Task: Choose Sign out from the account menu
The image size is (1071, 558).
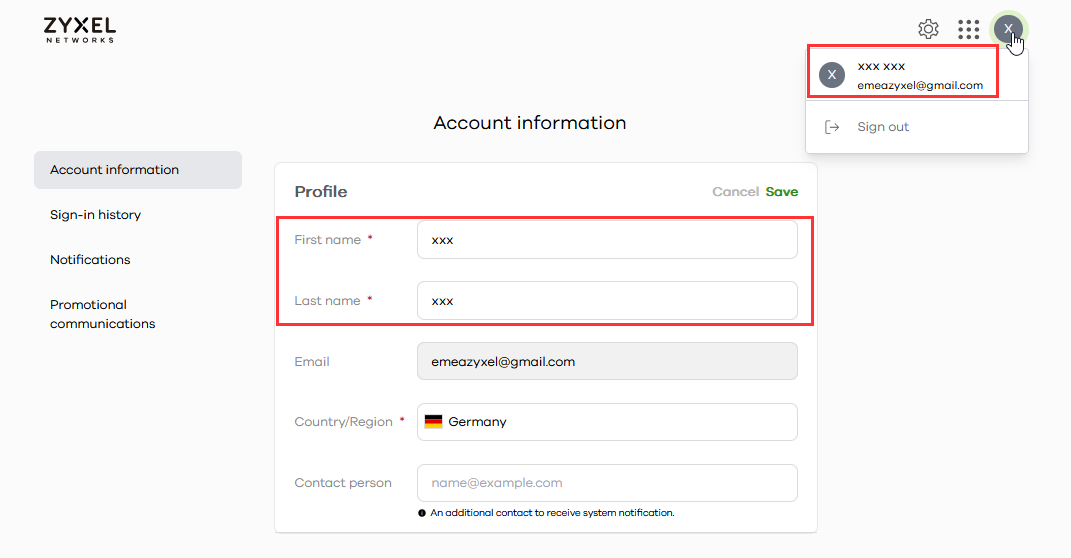Action: click(883, 127)
